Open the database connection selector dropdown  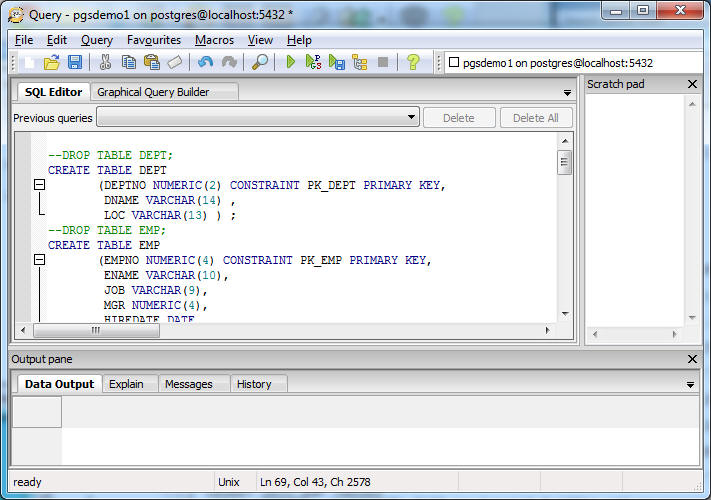tap(573, 63)
